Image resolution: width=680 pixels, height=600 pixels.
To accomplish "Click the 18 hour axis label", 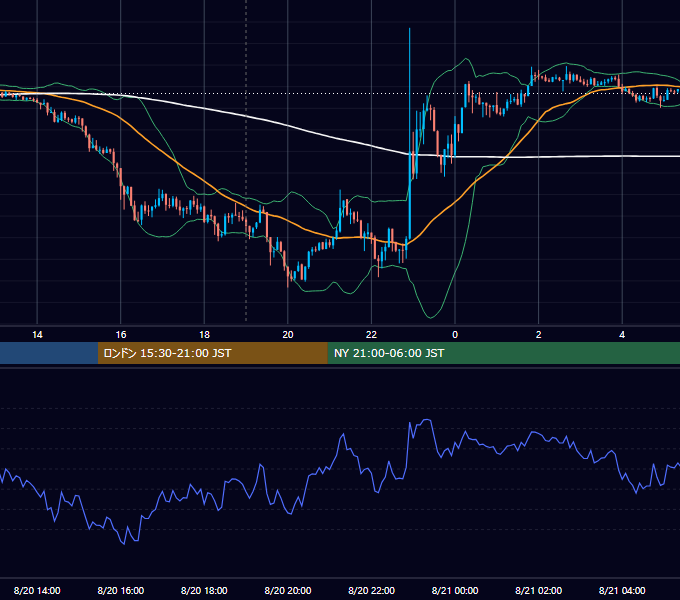I will (x=204, y=335).
